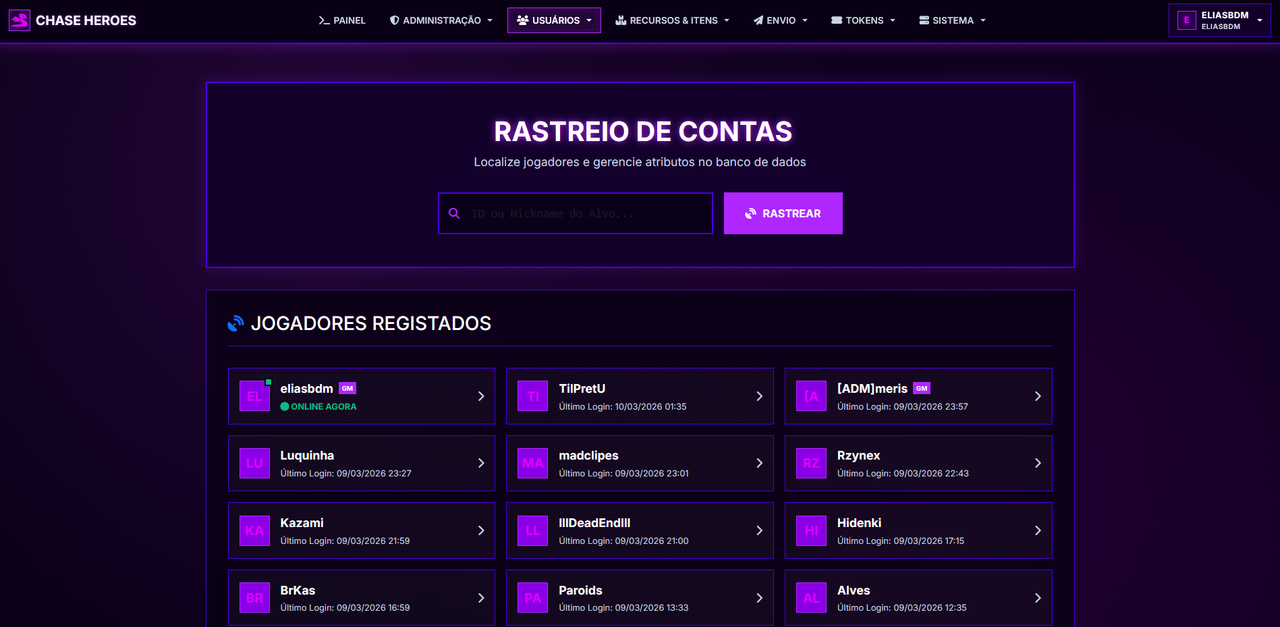The image size is (1280, 627).
Task: Click the EL avatar of eliasbdm
Action: tap(254, 396)
